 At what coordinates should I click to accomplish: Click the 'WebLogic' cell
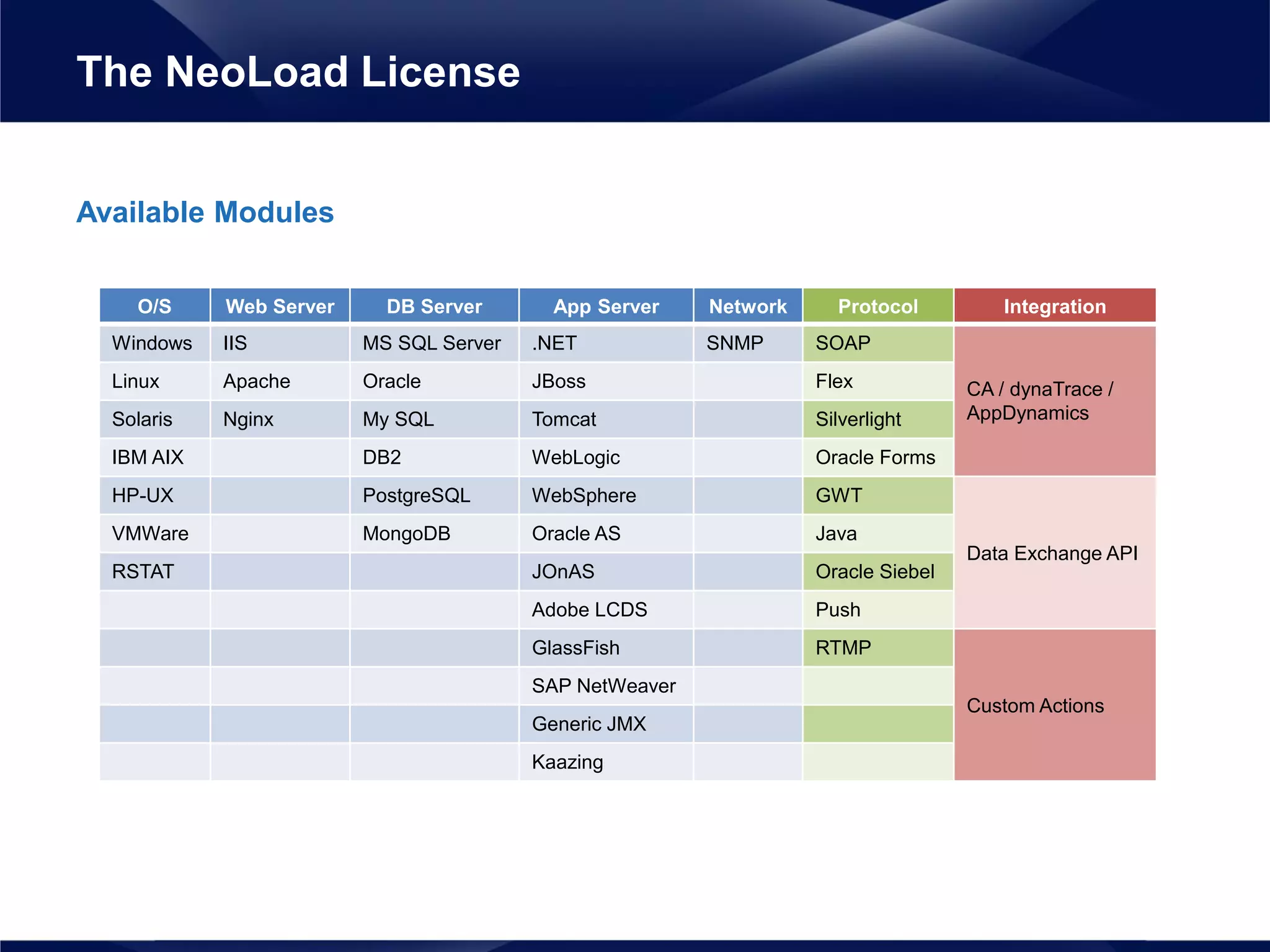pos(606,457)
